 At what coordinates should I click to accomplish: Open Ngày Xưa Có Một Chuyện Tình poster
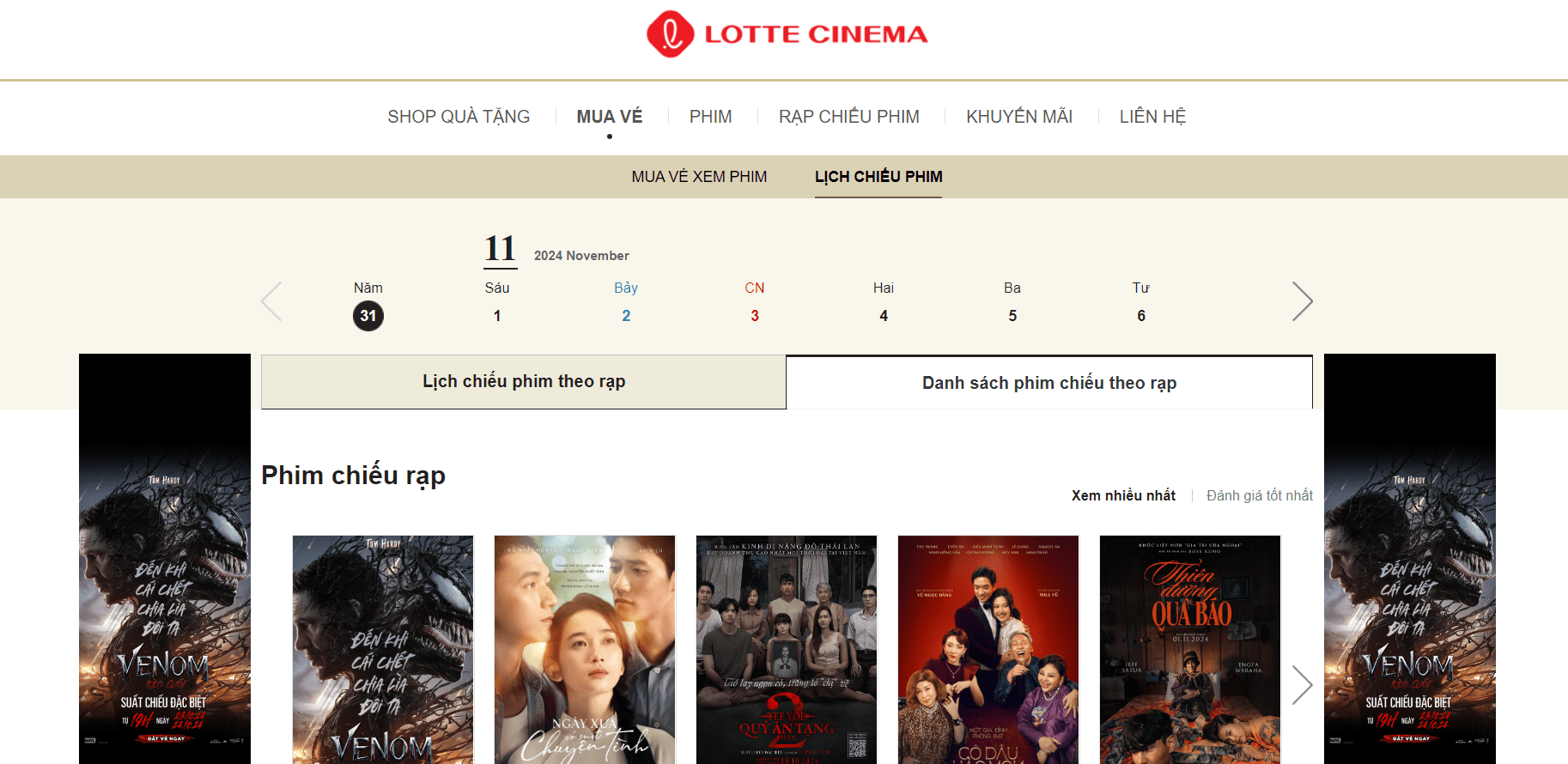[585, 650]
